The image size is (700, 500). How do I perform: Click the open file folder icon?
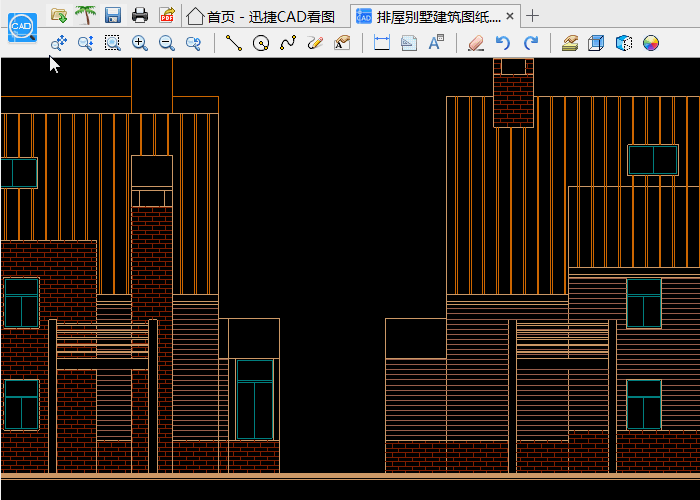59,15
